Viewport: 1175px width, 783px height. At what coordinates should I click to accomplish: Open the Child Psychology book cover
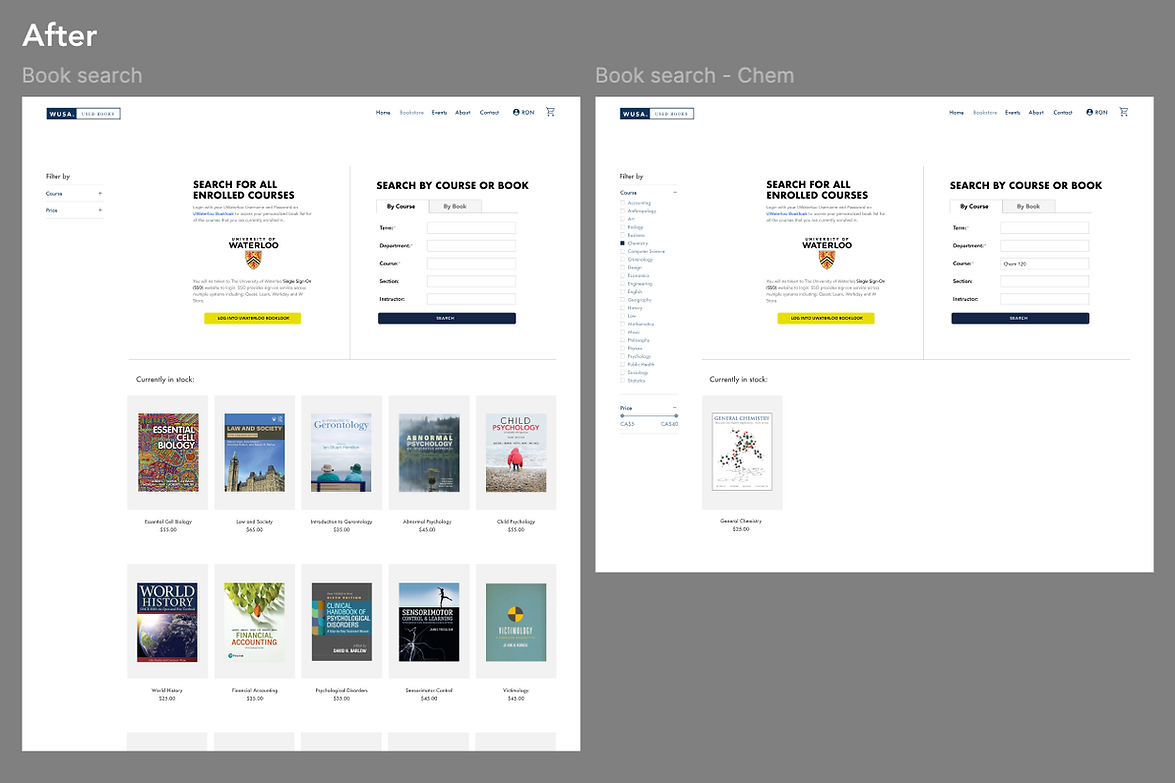516,453
